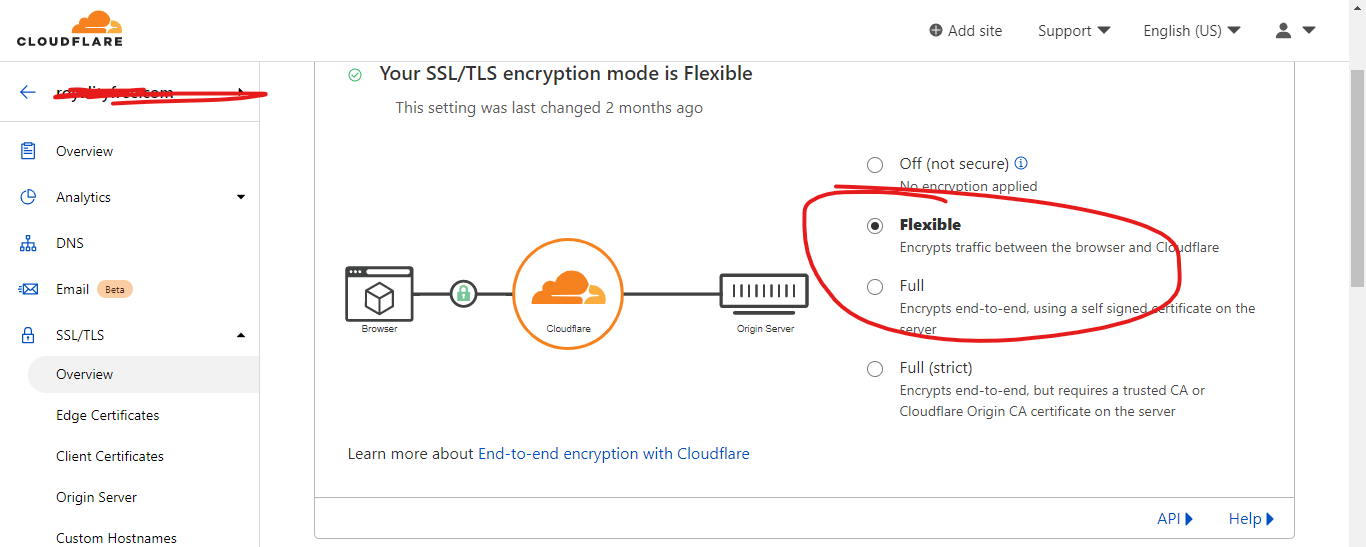This screenshot has height=547, width=1366.
Task: Click the info icon next to Off (not secure)
Action: (1021, 163)
